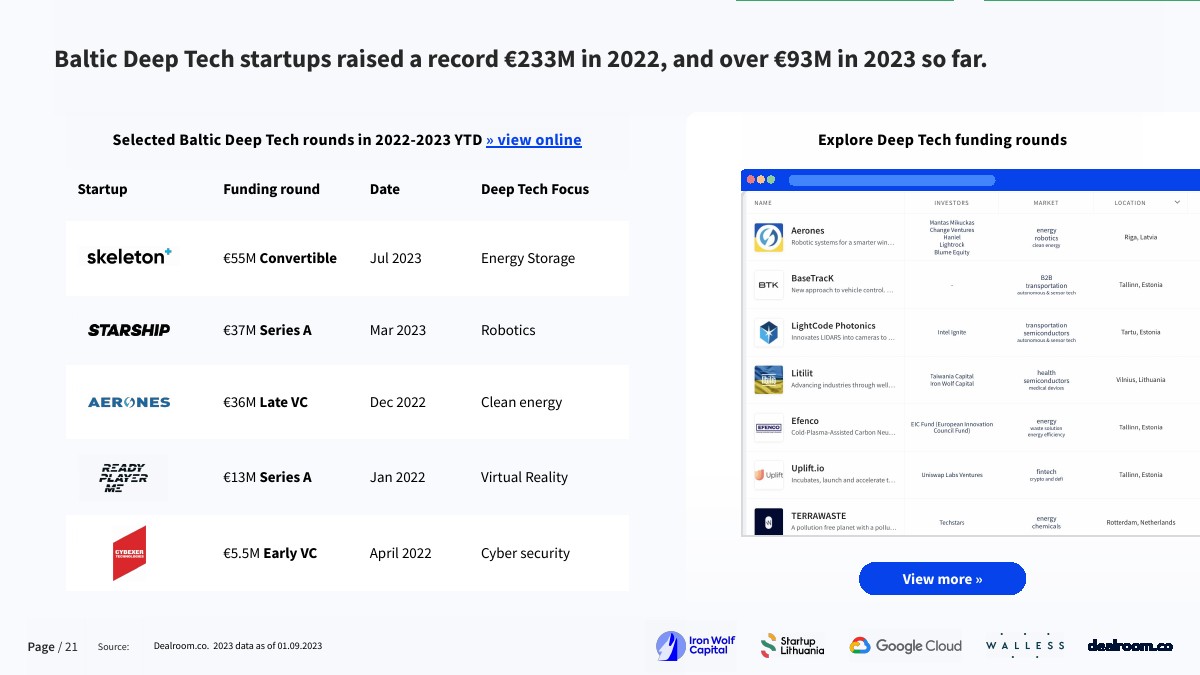Screen dimensions: 1200x675
Task: Expand the Location column dropdown chevron
Action: coord(1177,202)
